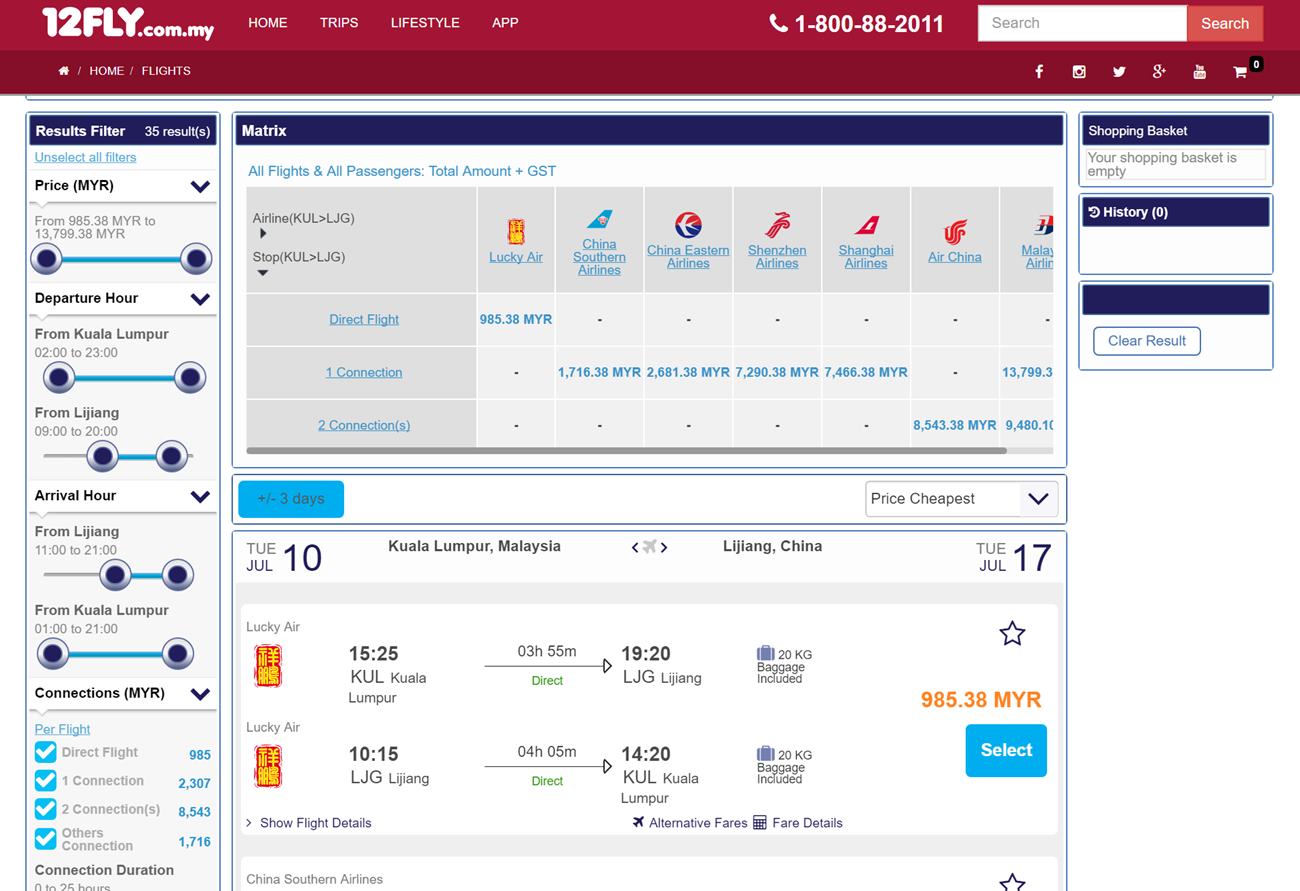This screenshot has height=891, width=1300.
Task: Select the 985.38 MYR flight
Action: coord(1006,750)
